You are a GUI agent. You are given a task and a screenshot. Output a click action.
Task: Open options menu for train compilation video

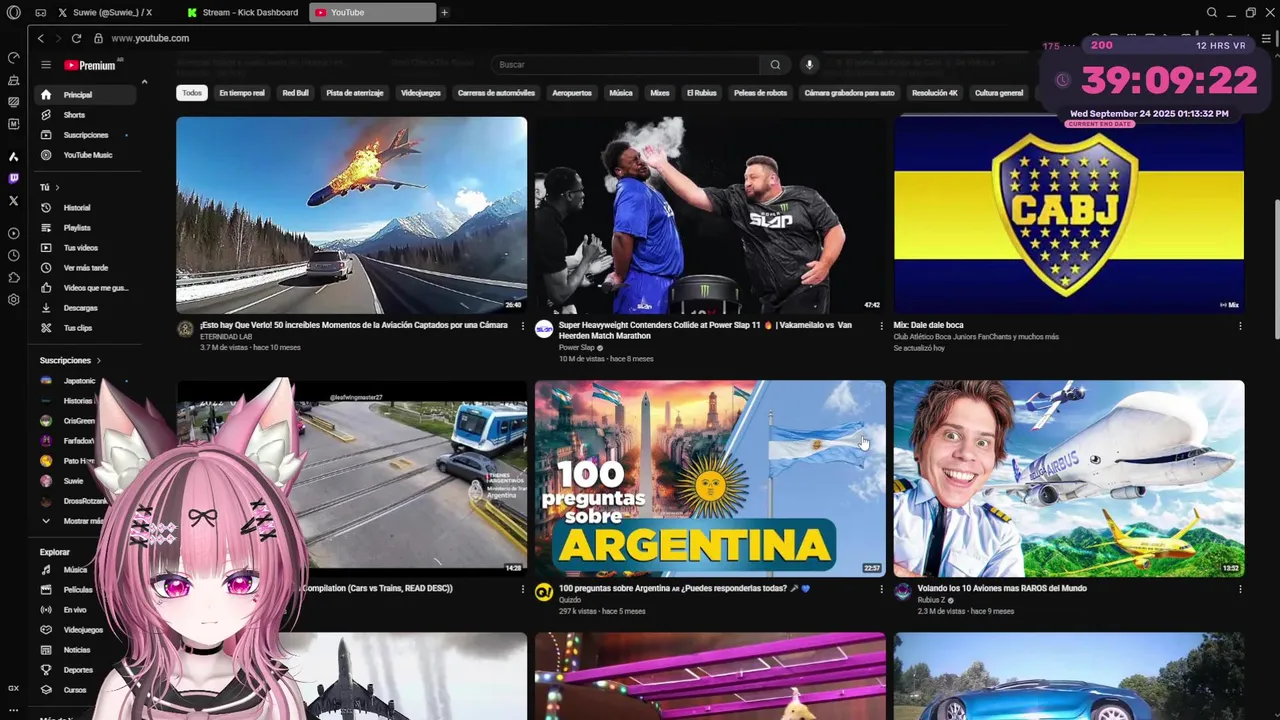tap(522, 589)
